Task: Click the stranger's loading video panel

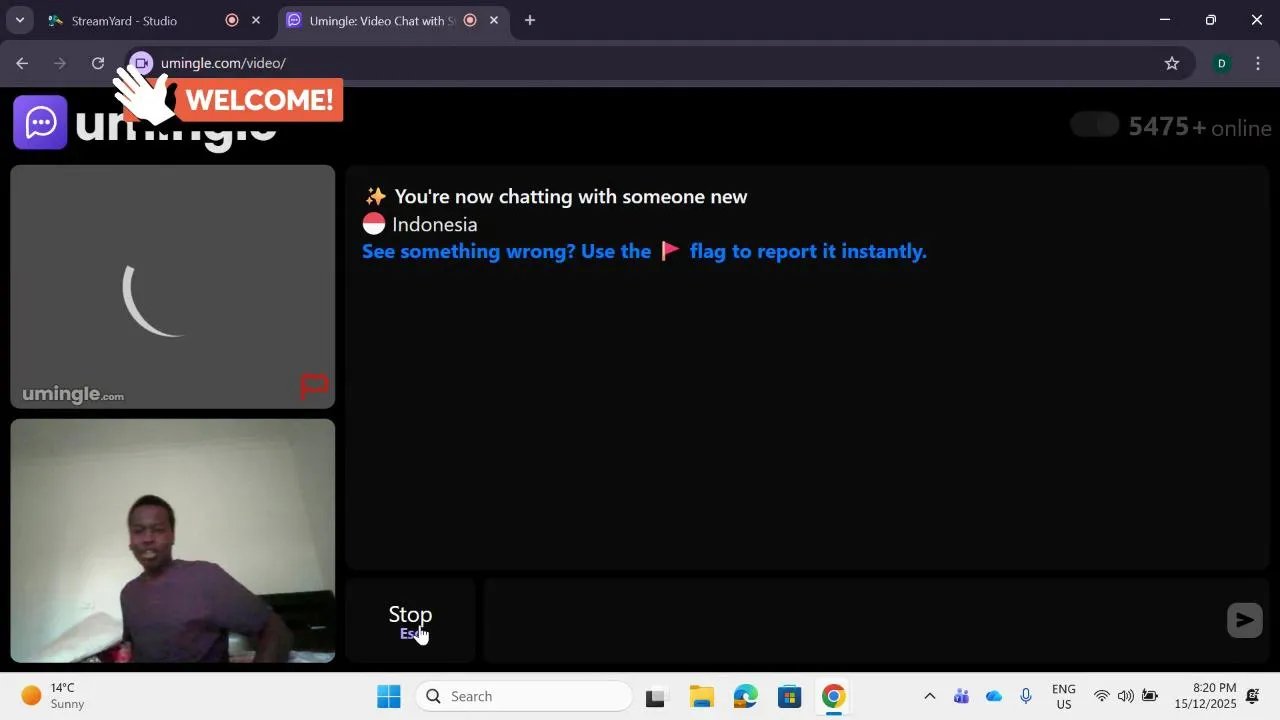Action: click(x=173, y=287)
